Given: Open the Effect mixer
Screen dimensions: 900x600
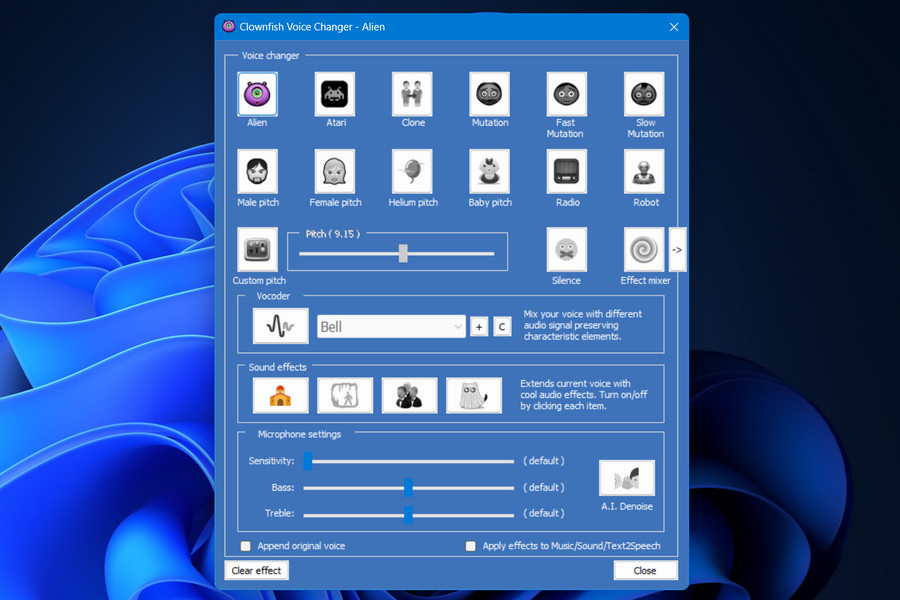Looking at the screenshot, I should [x=644, y=250].
